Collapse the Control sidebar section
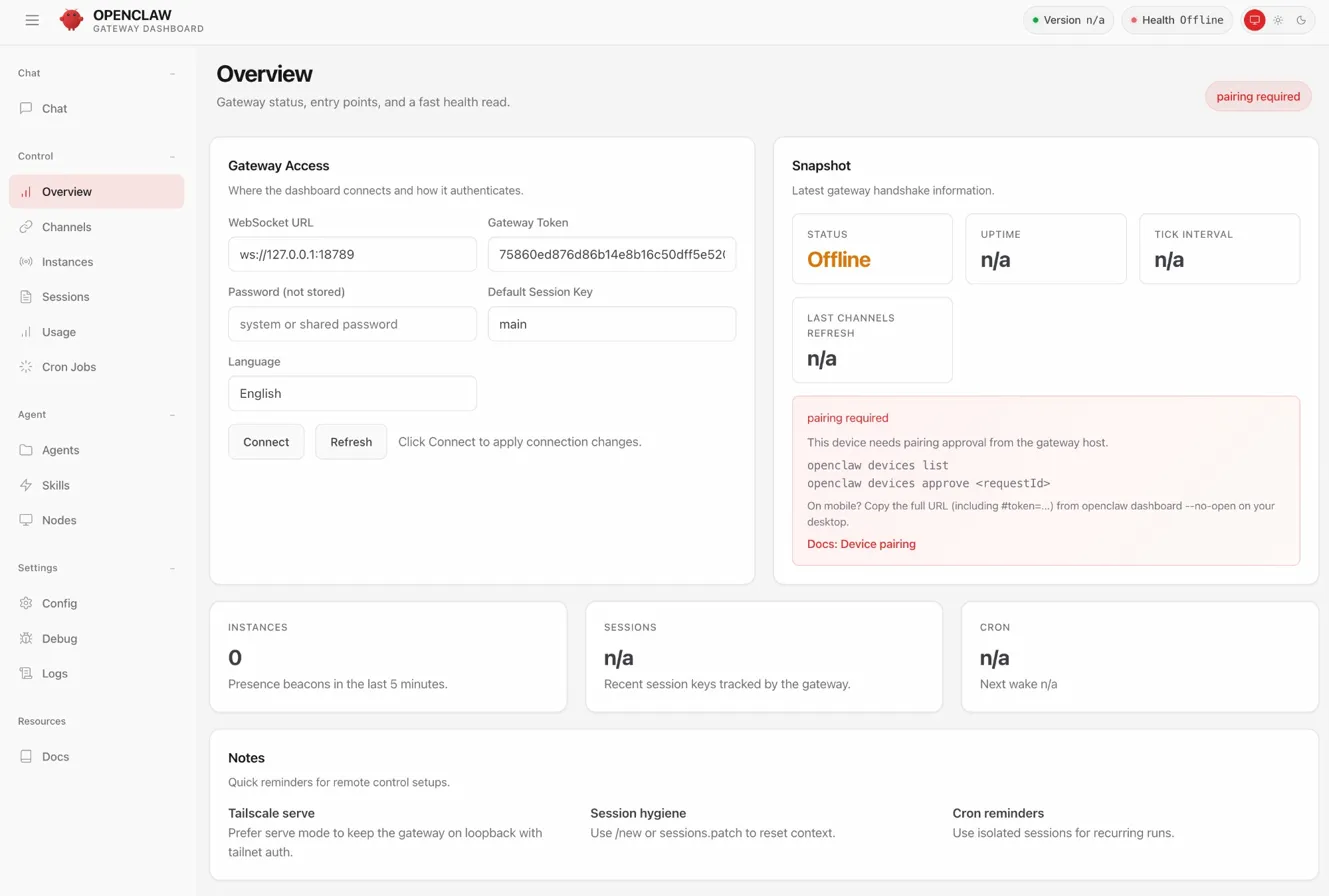 pos(172,156)
